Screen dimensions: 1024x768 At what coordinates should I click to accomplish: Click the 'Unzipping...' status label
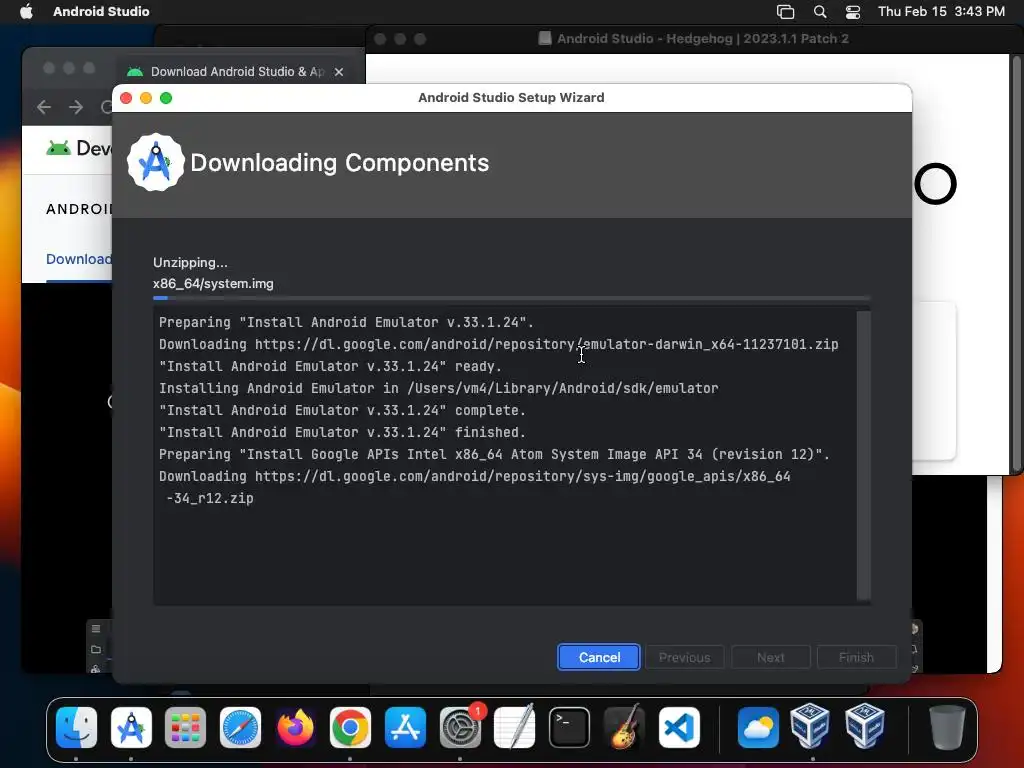[x=190, y=263]
